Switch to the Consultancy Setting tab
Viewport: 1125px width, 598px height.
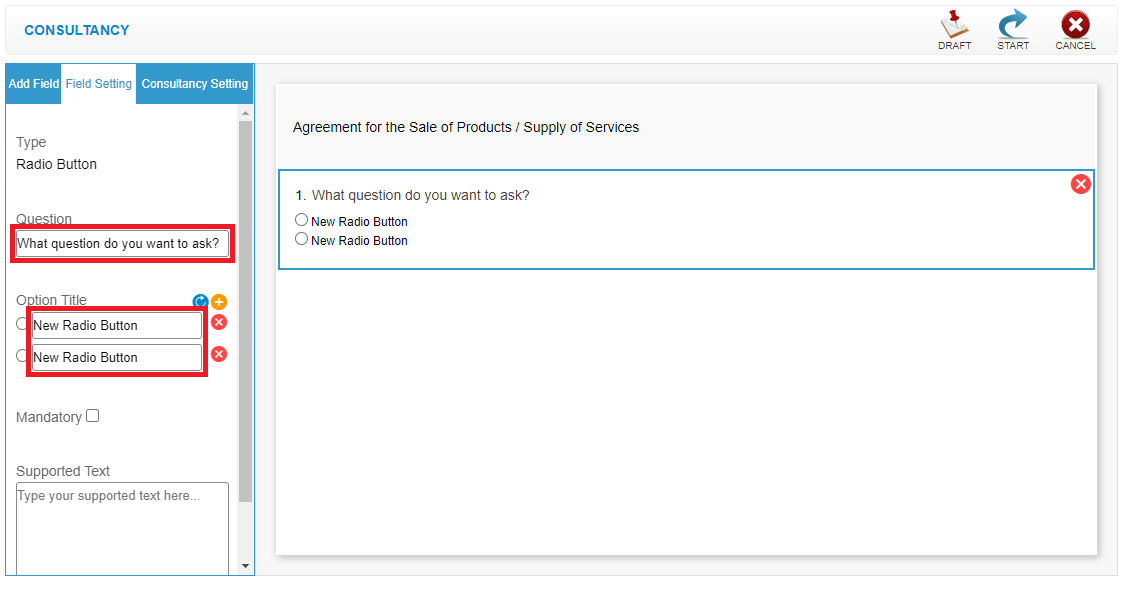click(194, 84)
